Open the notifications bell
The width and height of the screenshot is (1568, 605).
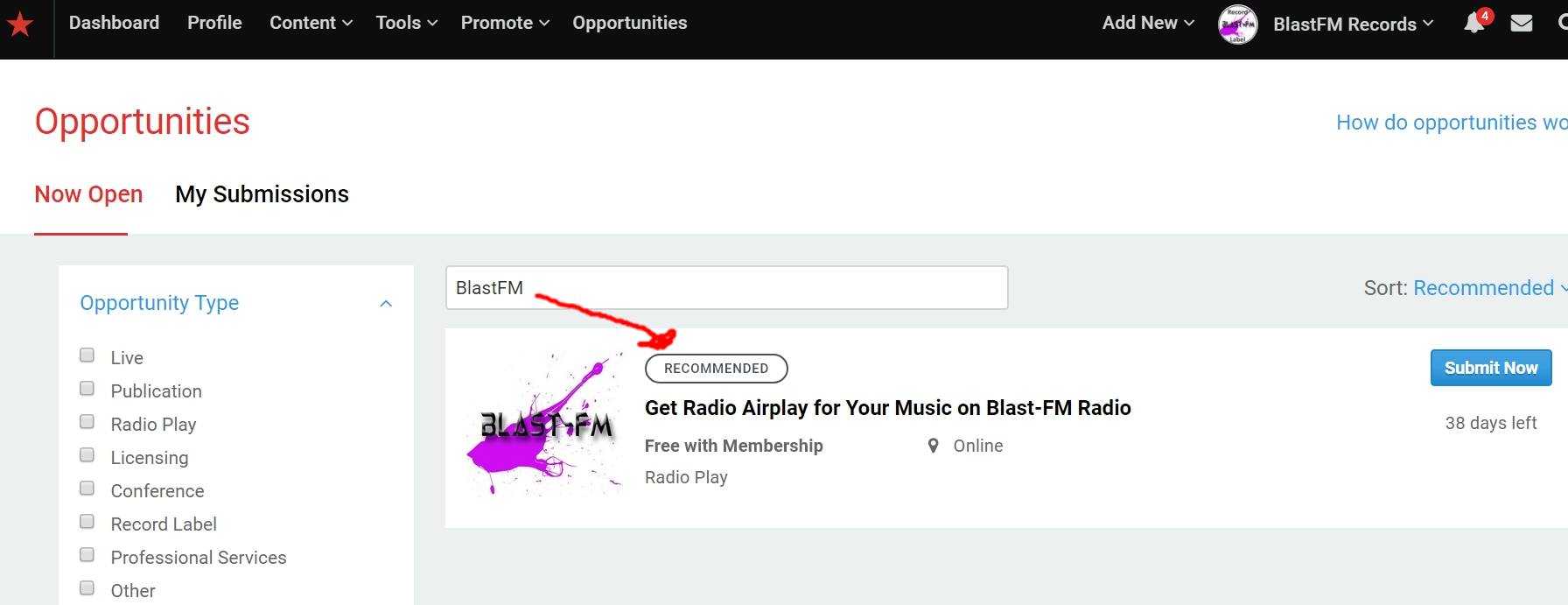[x=1475, y=23]
